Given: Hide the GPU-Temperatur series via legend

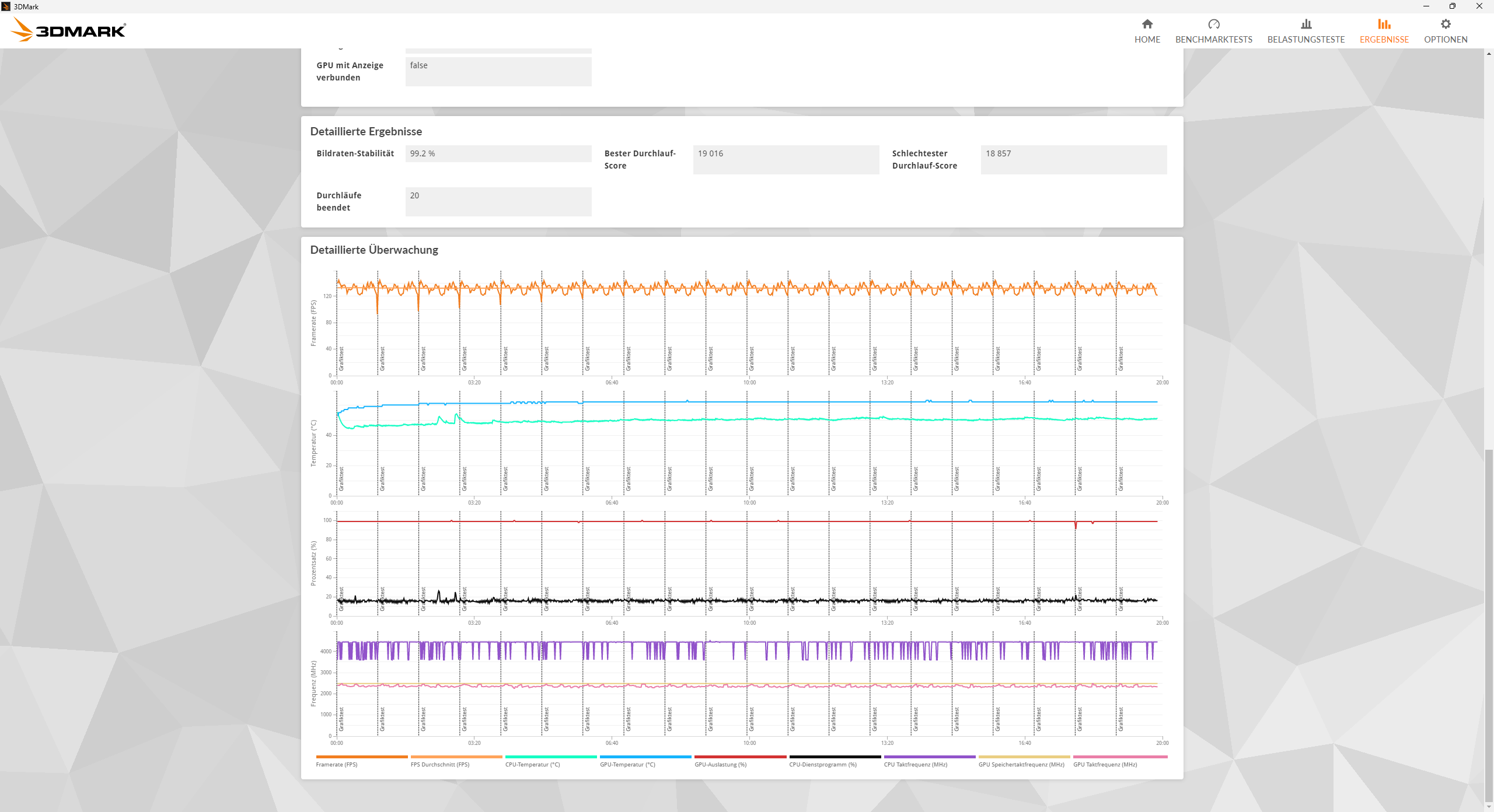Looking at the screenshot, I should pyautogui.click(x=627, y=764).
